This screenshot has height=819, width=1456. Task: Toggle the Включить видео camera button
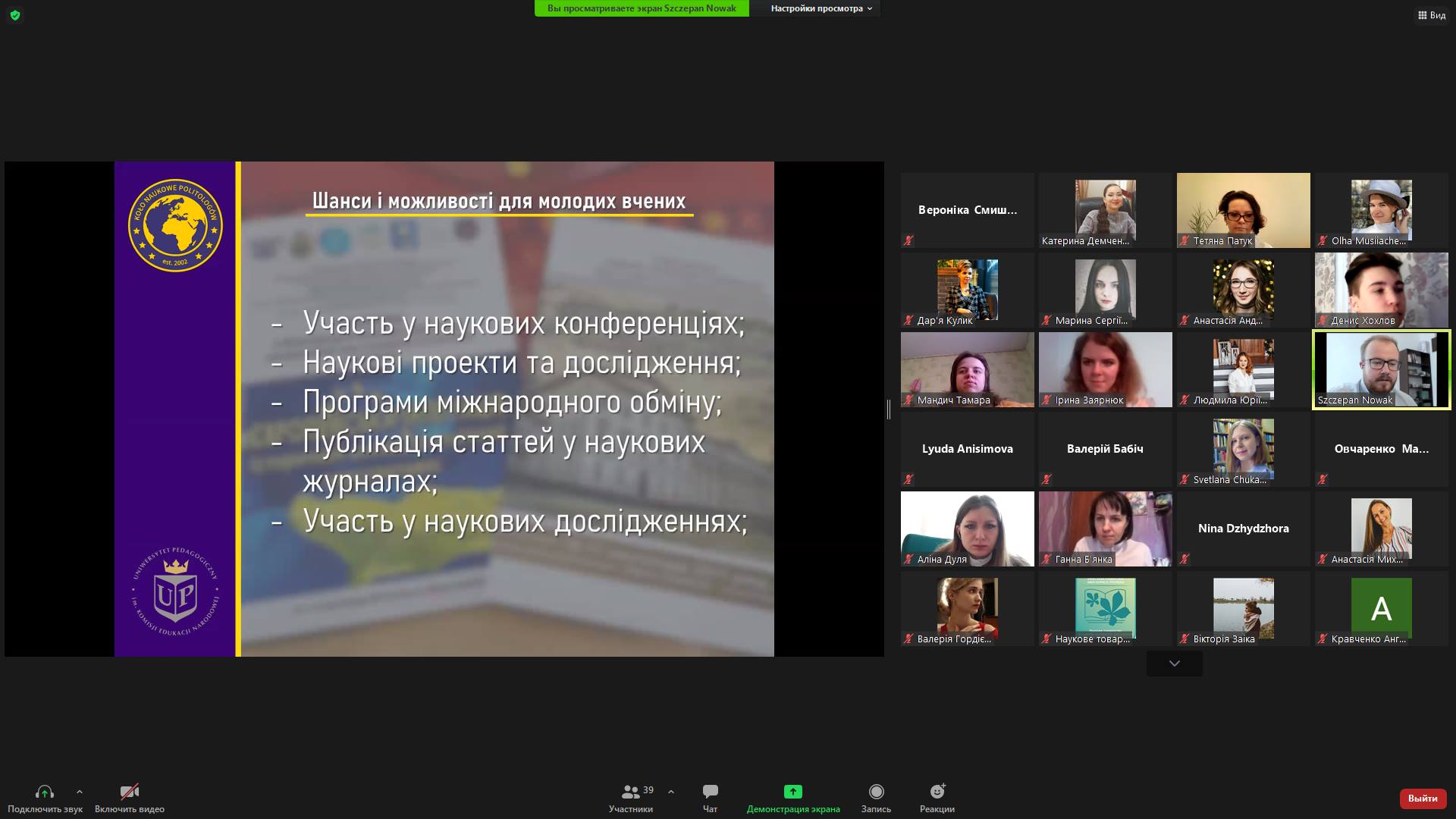129,792
